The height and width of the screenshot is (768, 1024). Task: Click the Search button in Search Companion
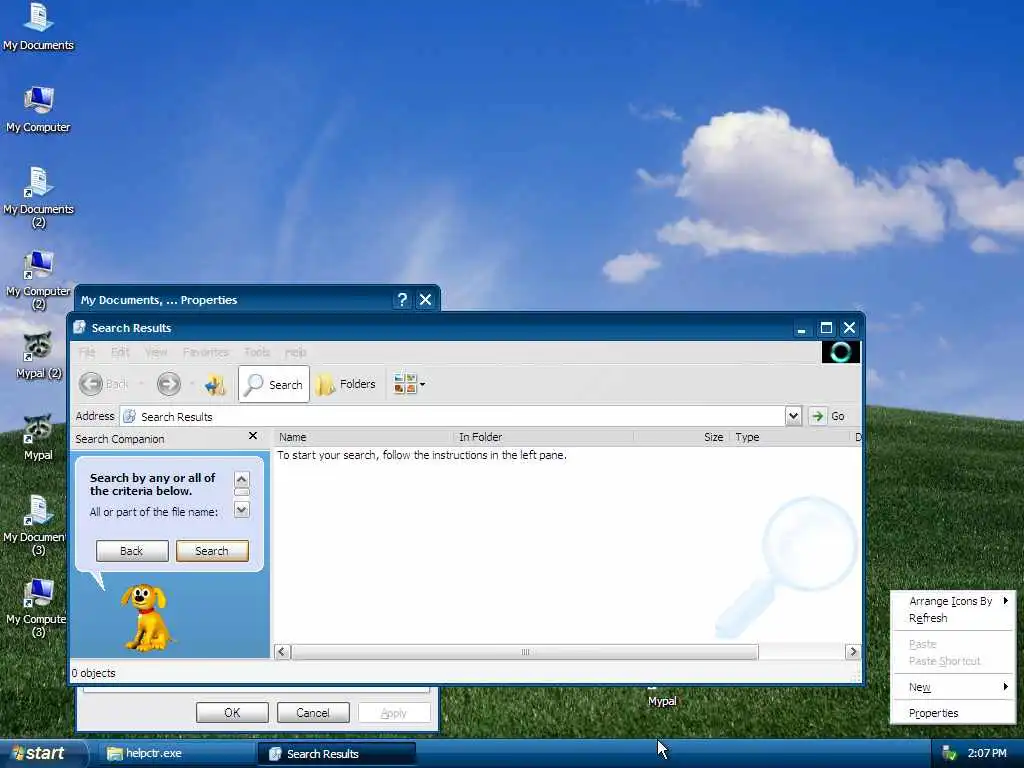[x=212, y=551]
